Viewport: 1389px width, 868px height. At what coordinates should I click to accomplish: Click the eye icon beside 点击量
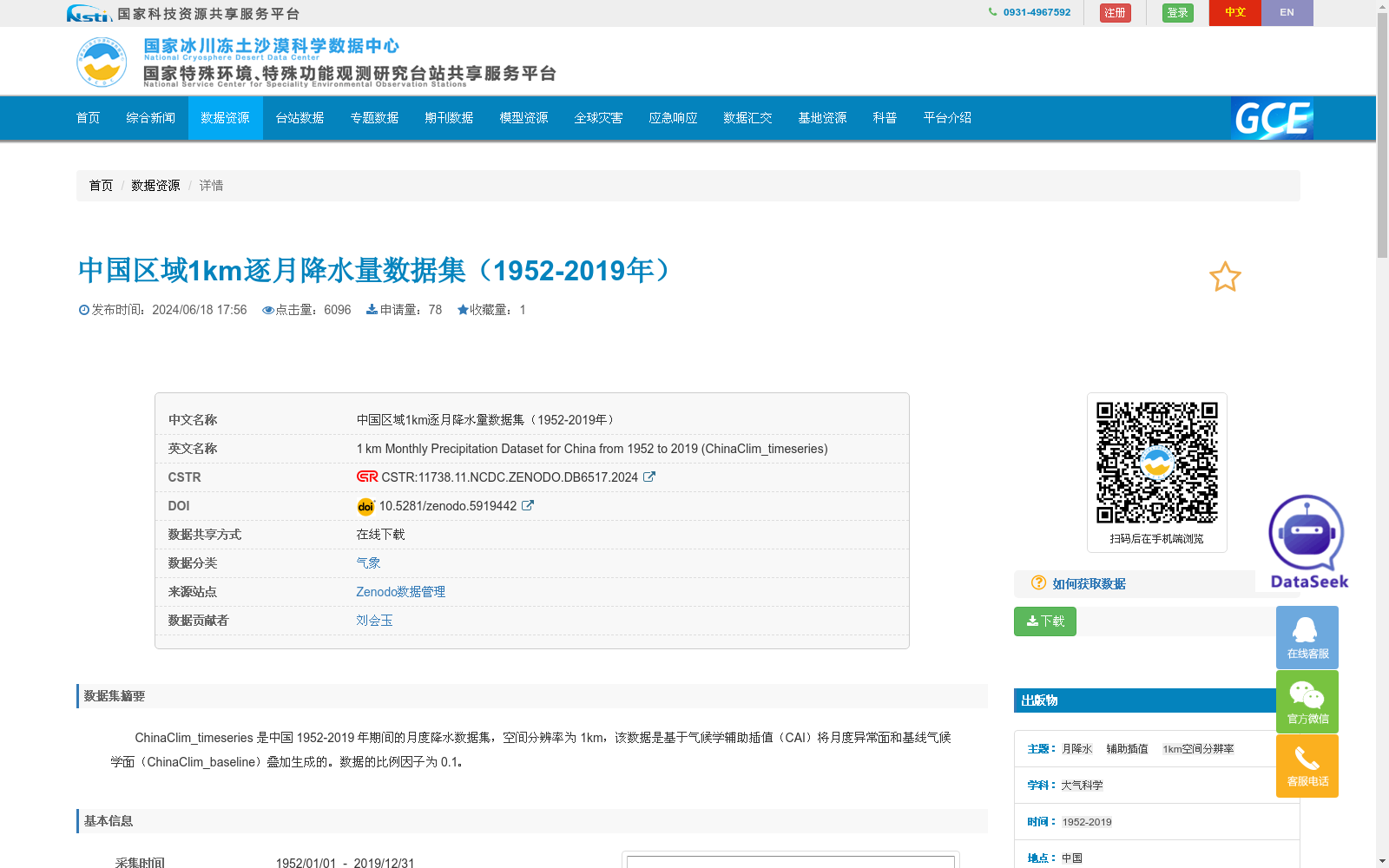(x=268, y=310)
